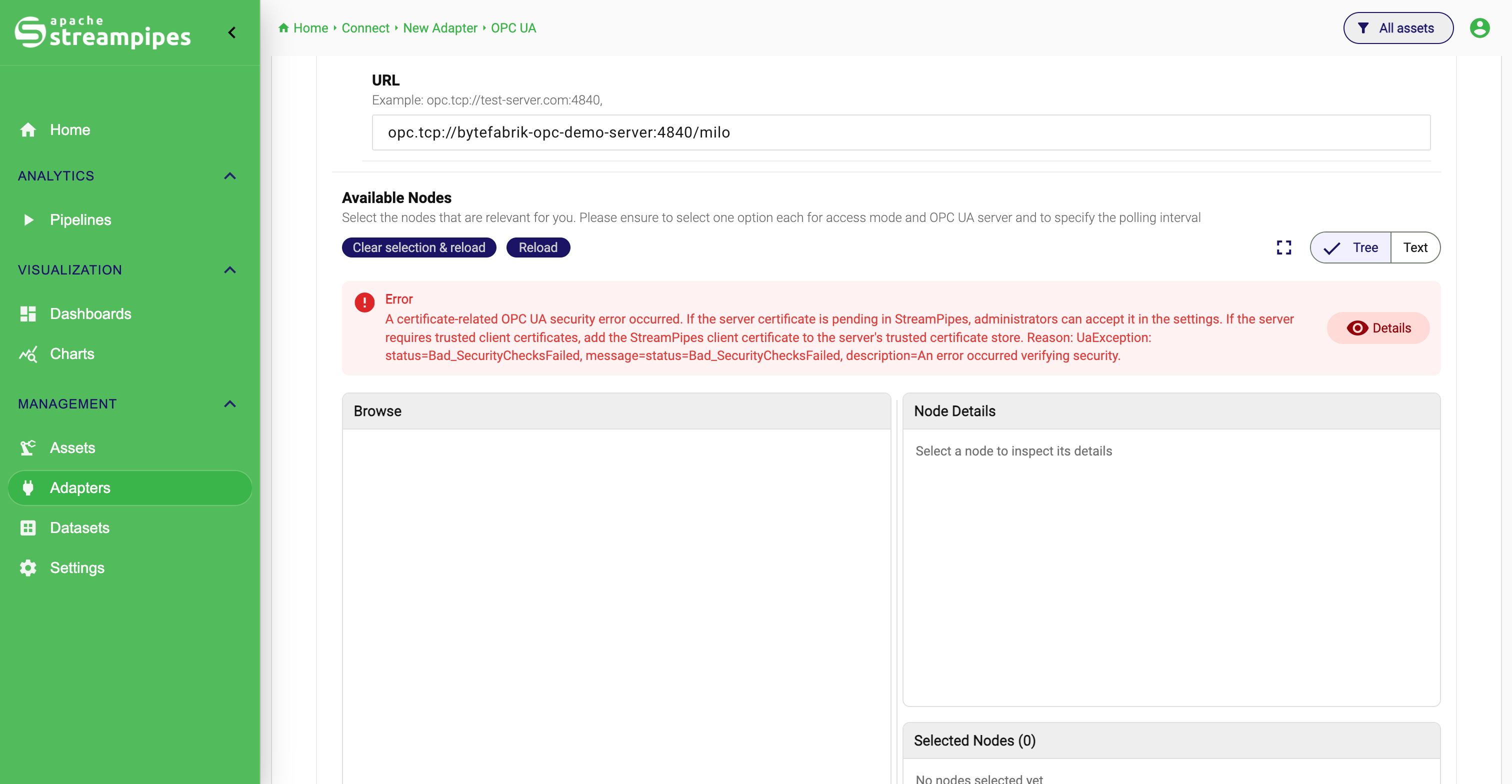
Task: Go to New Adapter breadcrumb link
Action: pyautogui.click(x=439, y=28)
